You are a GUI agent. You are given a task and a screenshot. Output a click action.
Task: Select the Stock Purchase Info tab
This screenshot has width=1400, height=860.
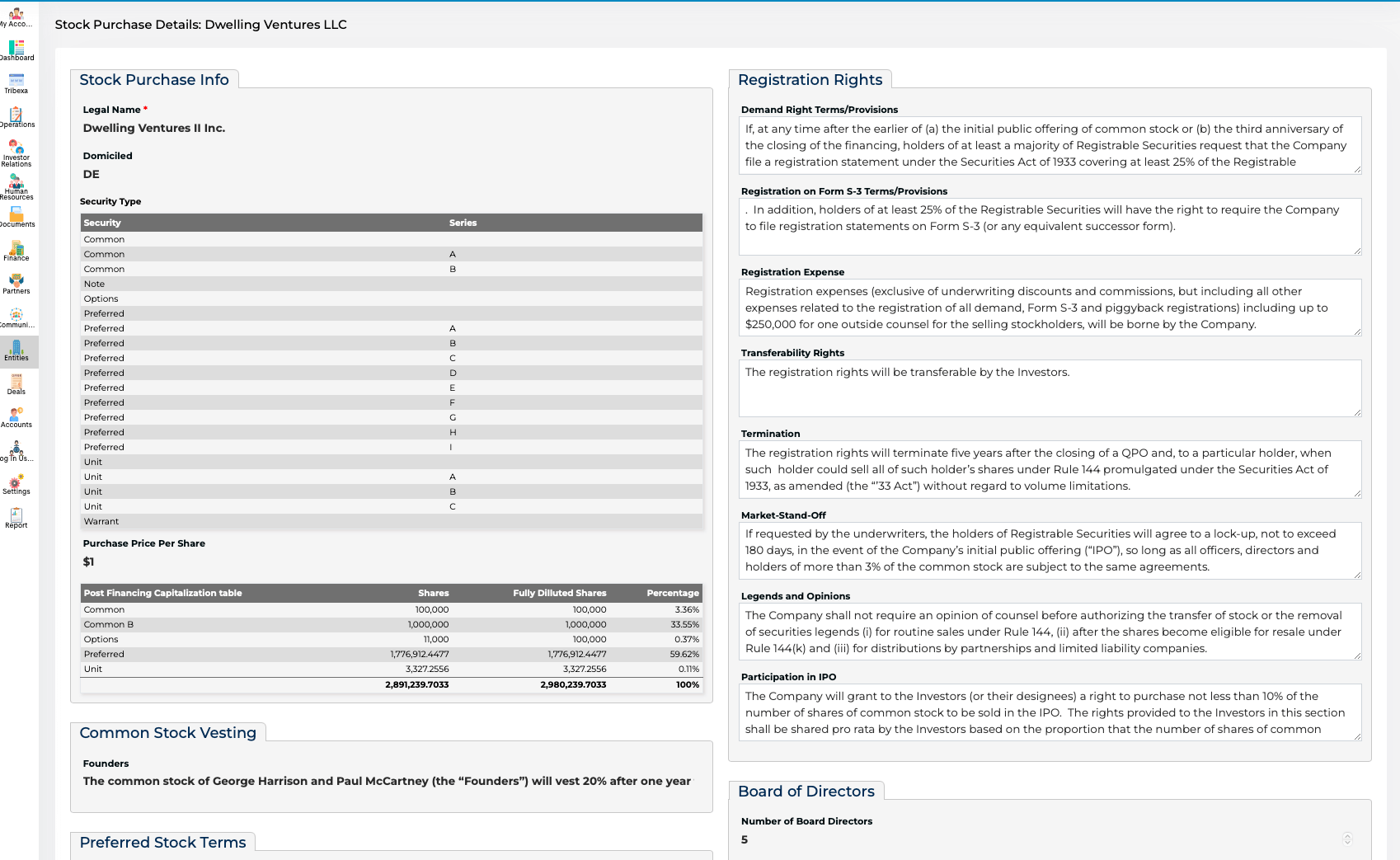click(154, 80)
